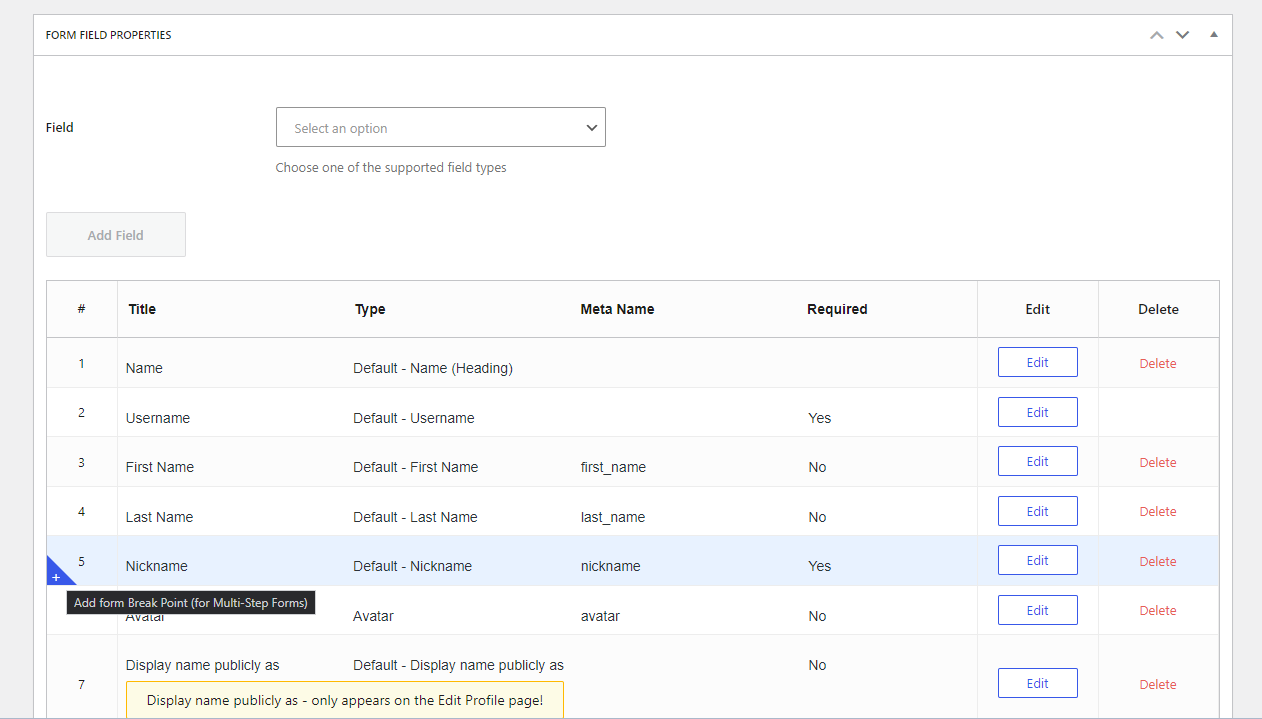Click the Type column header
Viewport: 1262px width, 719px height.
pos(370,310)
